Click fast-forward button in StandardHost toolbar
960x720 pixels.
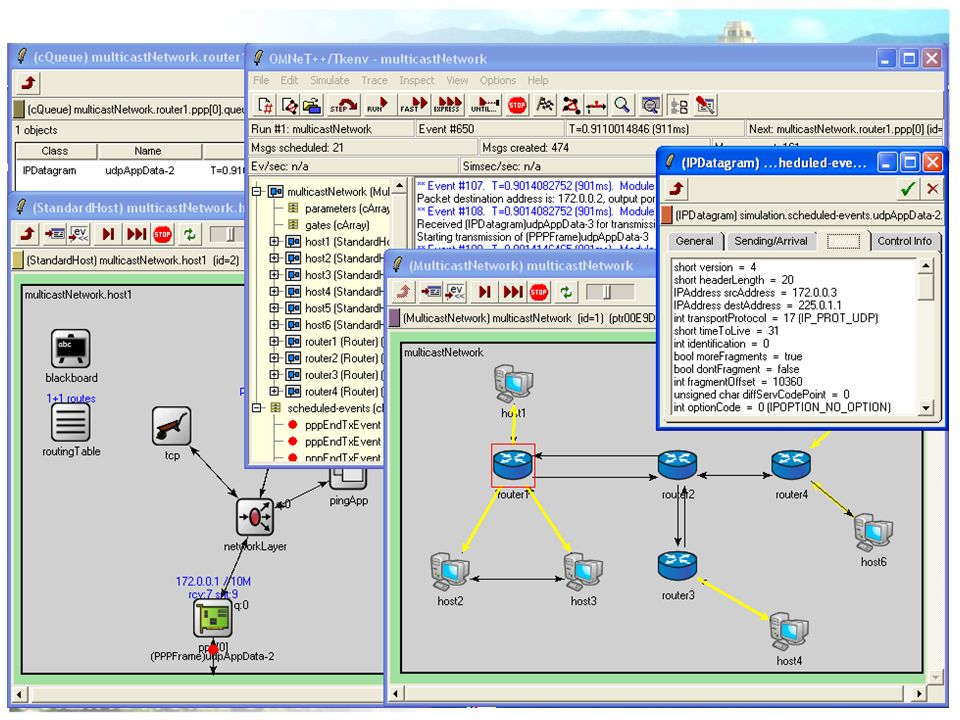136,234
